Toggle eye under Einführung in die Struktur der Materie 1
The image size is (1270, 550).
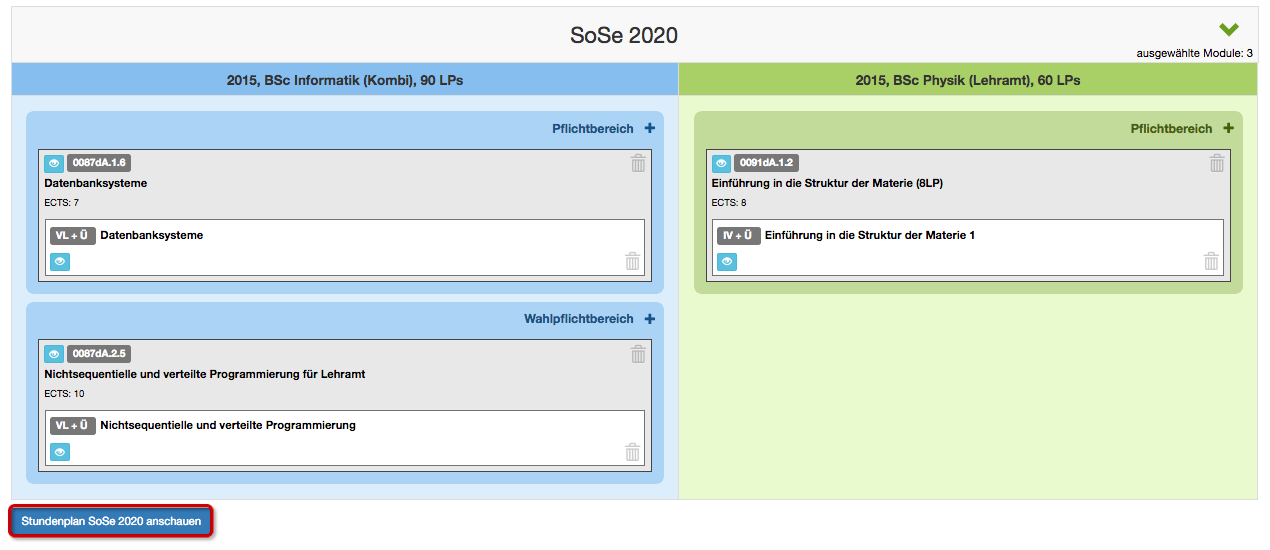[x=727, y=261]
